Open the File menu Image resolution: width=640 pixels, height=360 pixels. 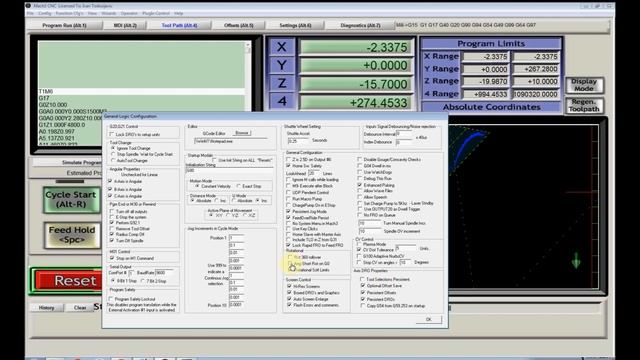click(31, 13)
